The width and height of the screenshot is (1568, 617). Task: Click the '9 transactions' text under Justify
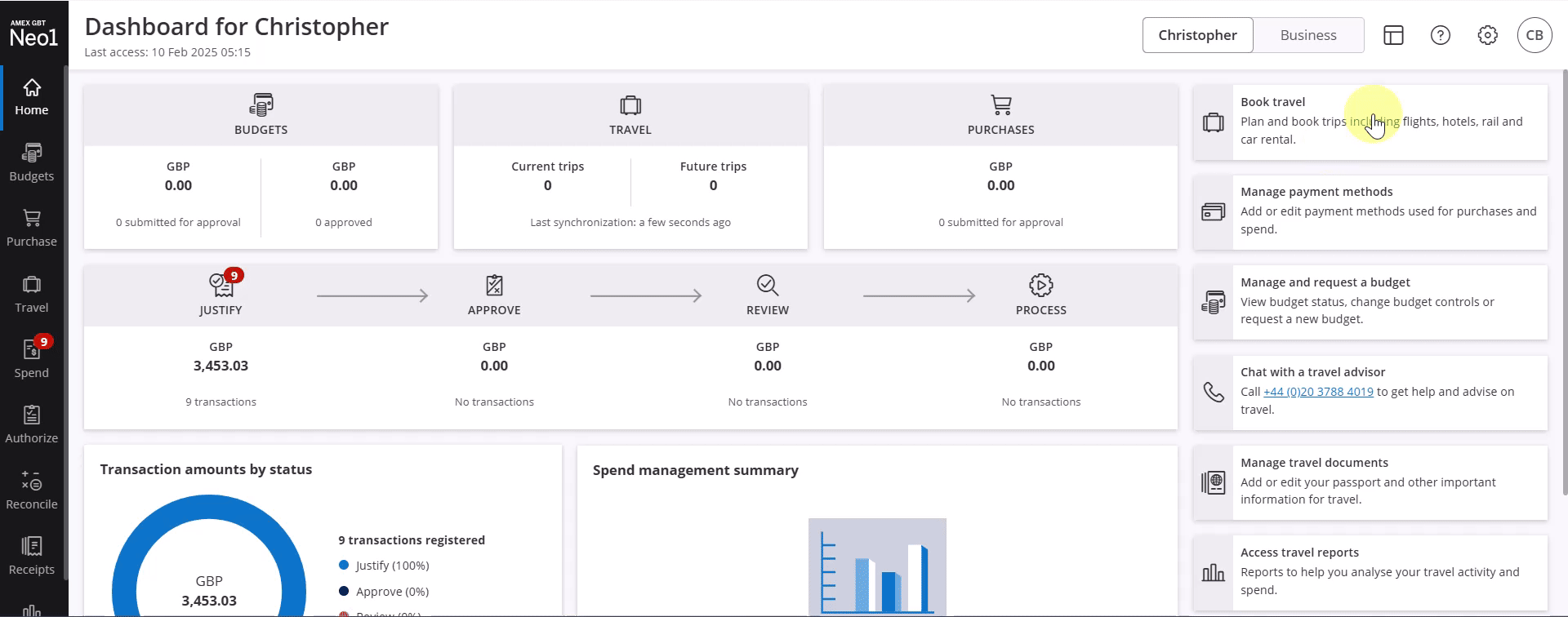point(221,402)
